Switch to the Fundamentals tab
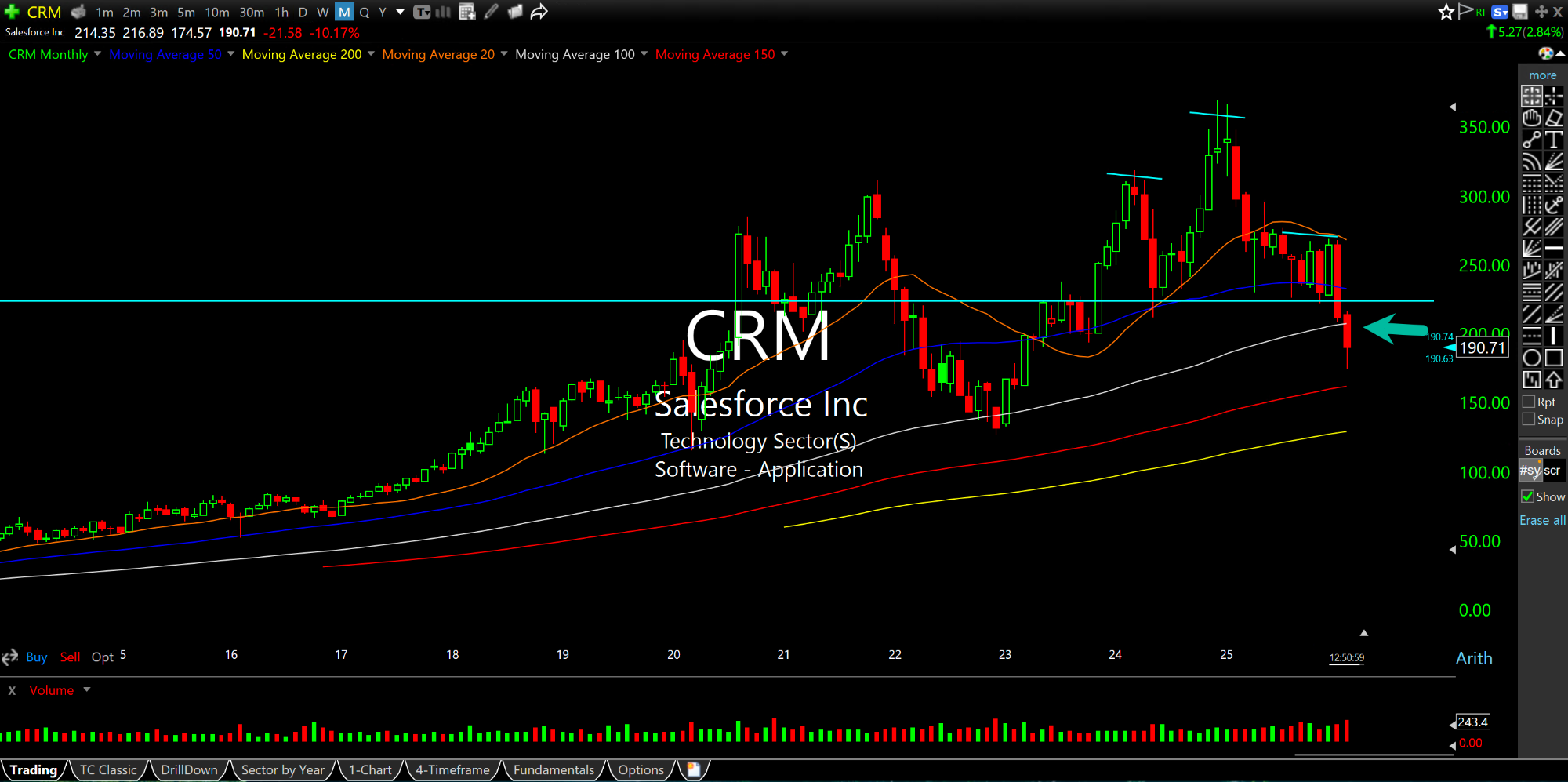This screenshot has width=1568, height=782. coord(554,770)
